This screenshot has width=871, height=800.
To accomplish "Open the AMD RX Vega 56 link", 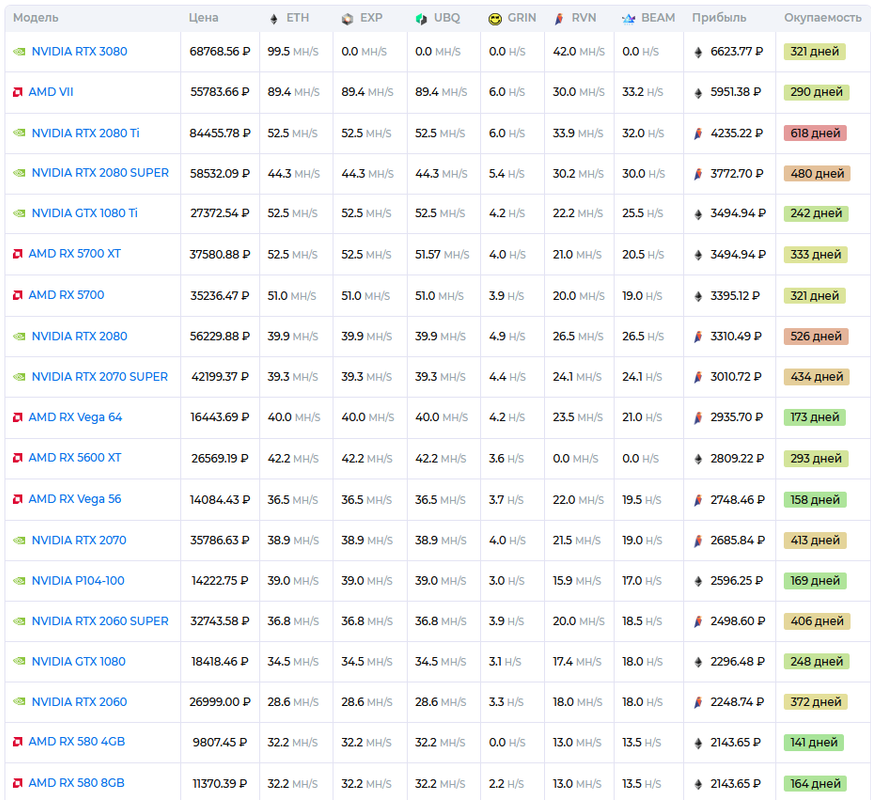I will [74, 499].
